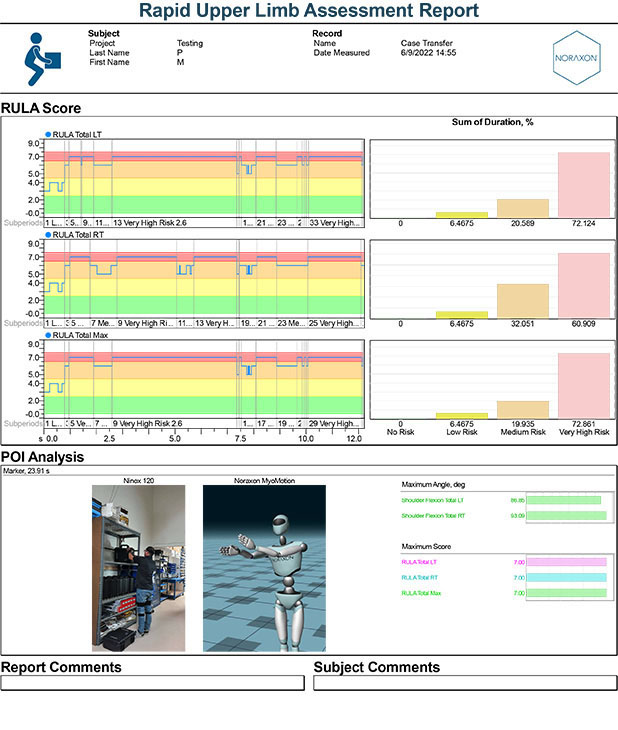This screenshot has height=730, width=618.
Task: Click the 'Maximum Score' heading
Action: pos(426,547)
